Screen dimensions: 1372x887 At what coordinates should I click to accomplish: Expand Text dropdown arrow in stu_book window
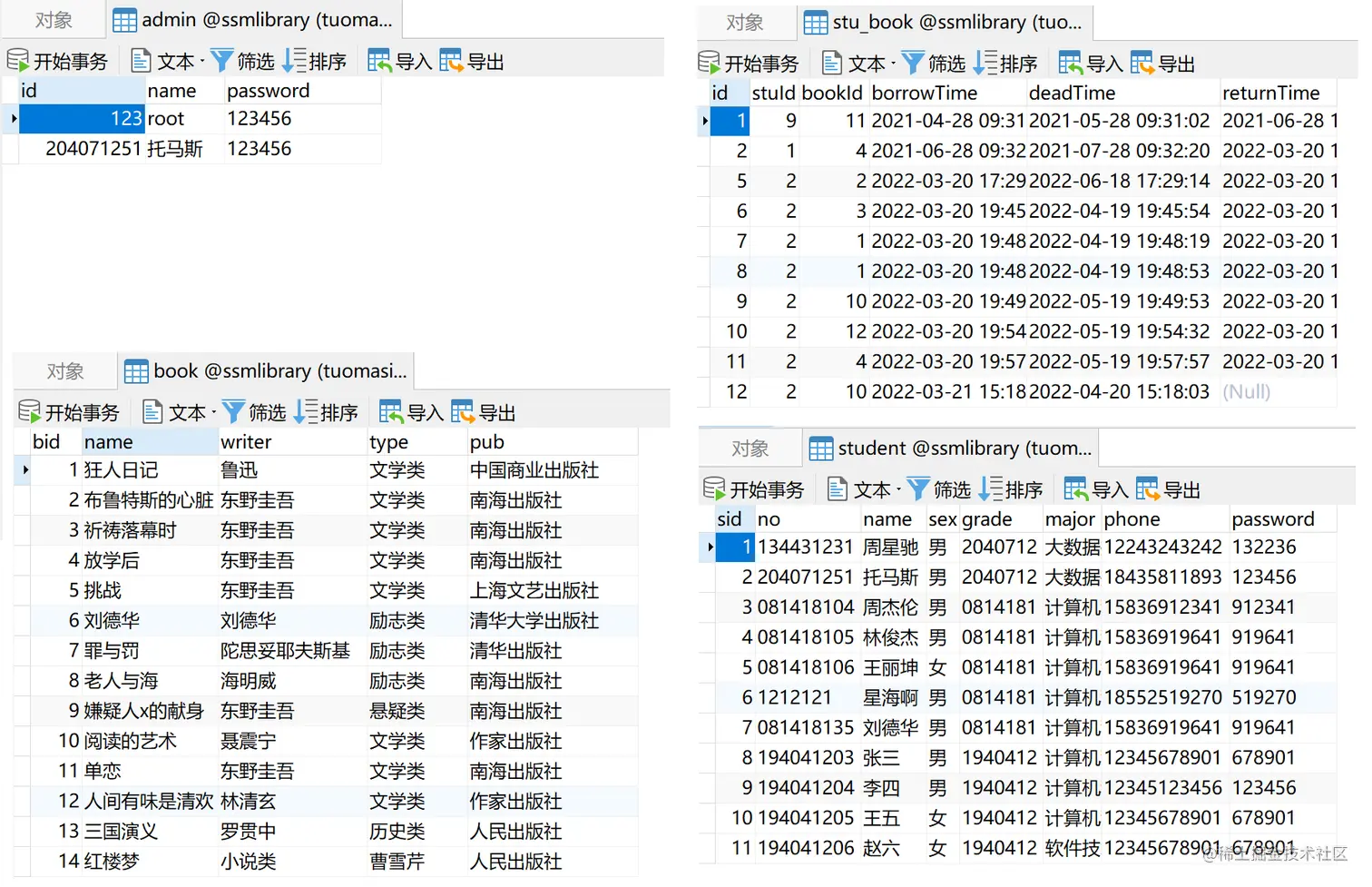[894, 64]
